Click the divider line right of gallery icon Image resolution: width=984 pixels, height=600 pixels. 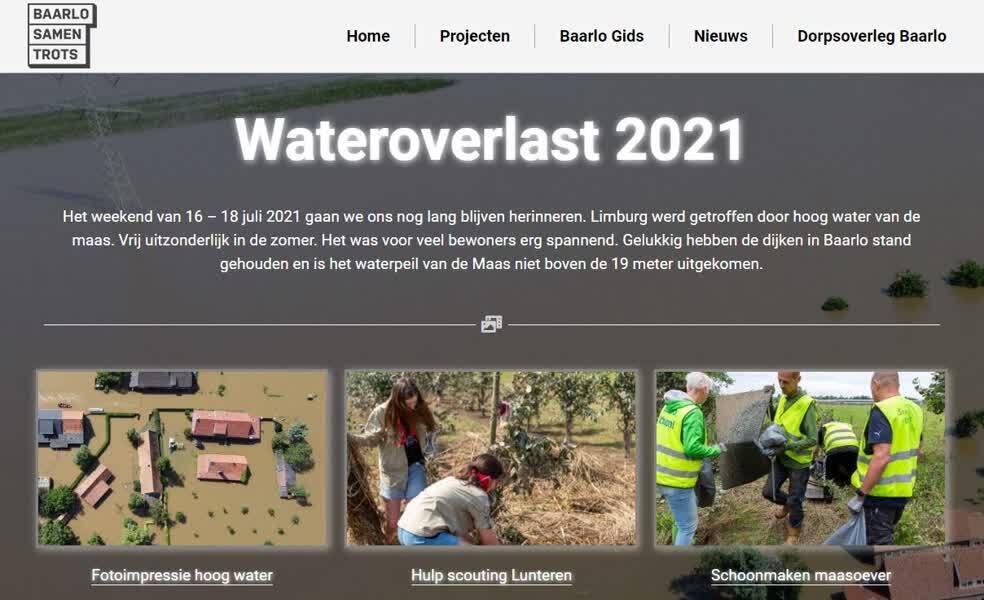coord(724,325)
